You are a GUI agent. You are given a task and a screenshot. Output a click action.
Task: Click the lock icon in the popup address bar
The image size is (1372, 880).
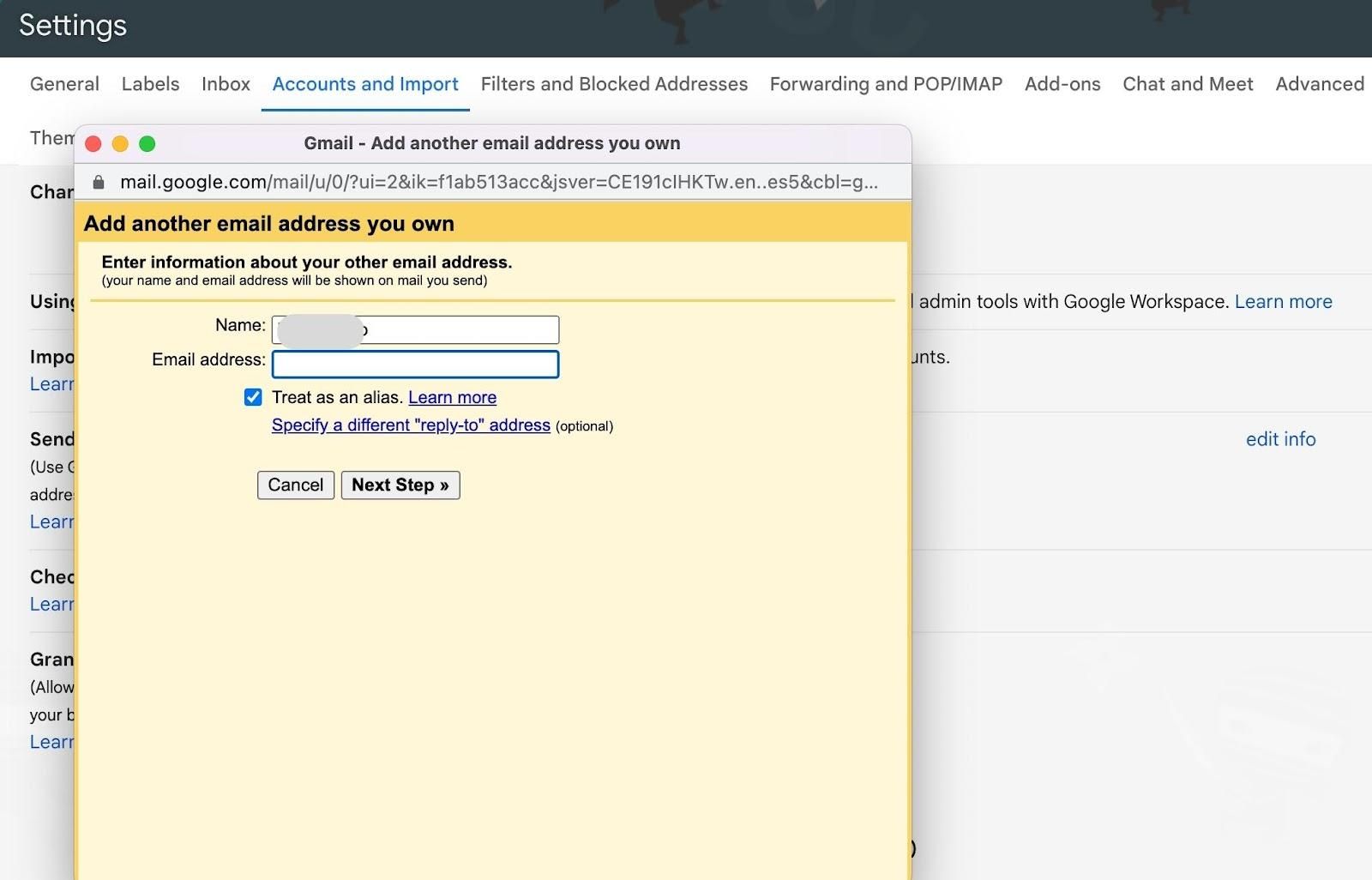99,182
